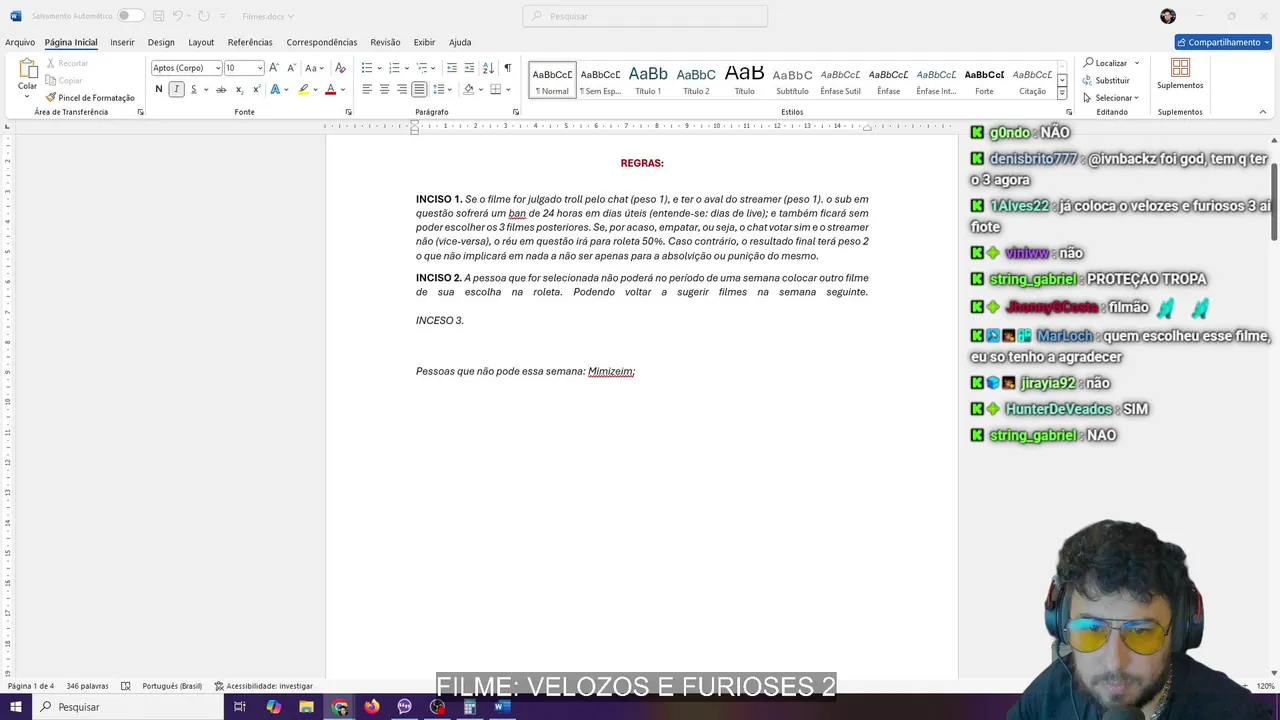This screenshot has width=1280, height=720.
Task: Open the Arquivo menu
Action: pos(20,42)
